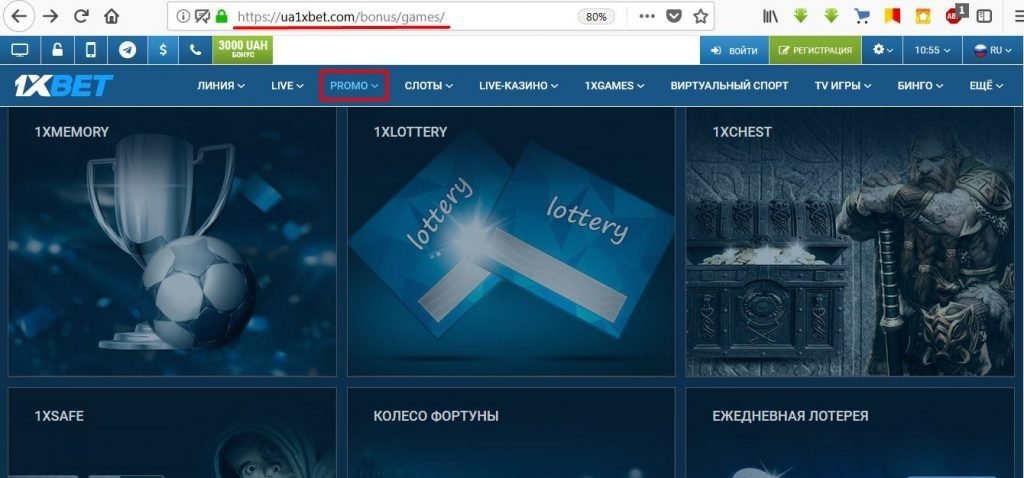Screen dimensions: 1024x478
Task: Open page actions three-dots menu
Action: [x=647, y=16]
